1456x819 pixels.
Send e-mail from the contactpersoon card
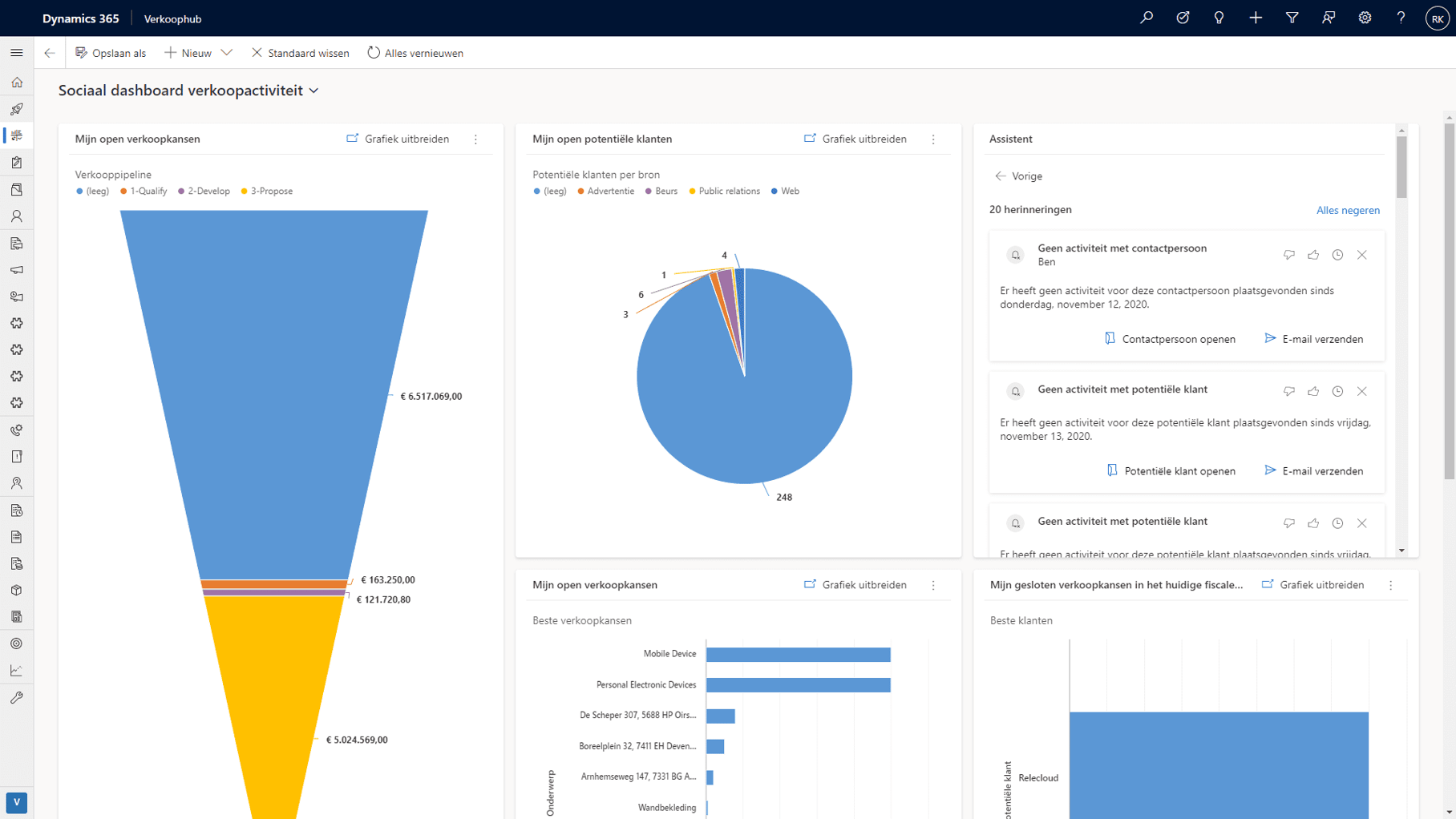[1314, 339]
